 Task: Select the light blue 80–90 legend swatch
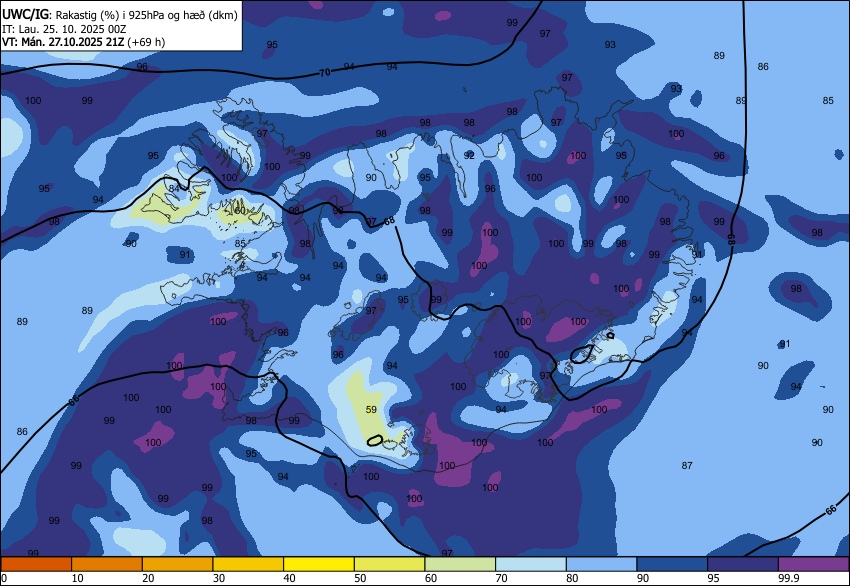point(601,564)
